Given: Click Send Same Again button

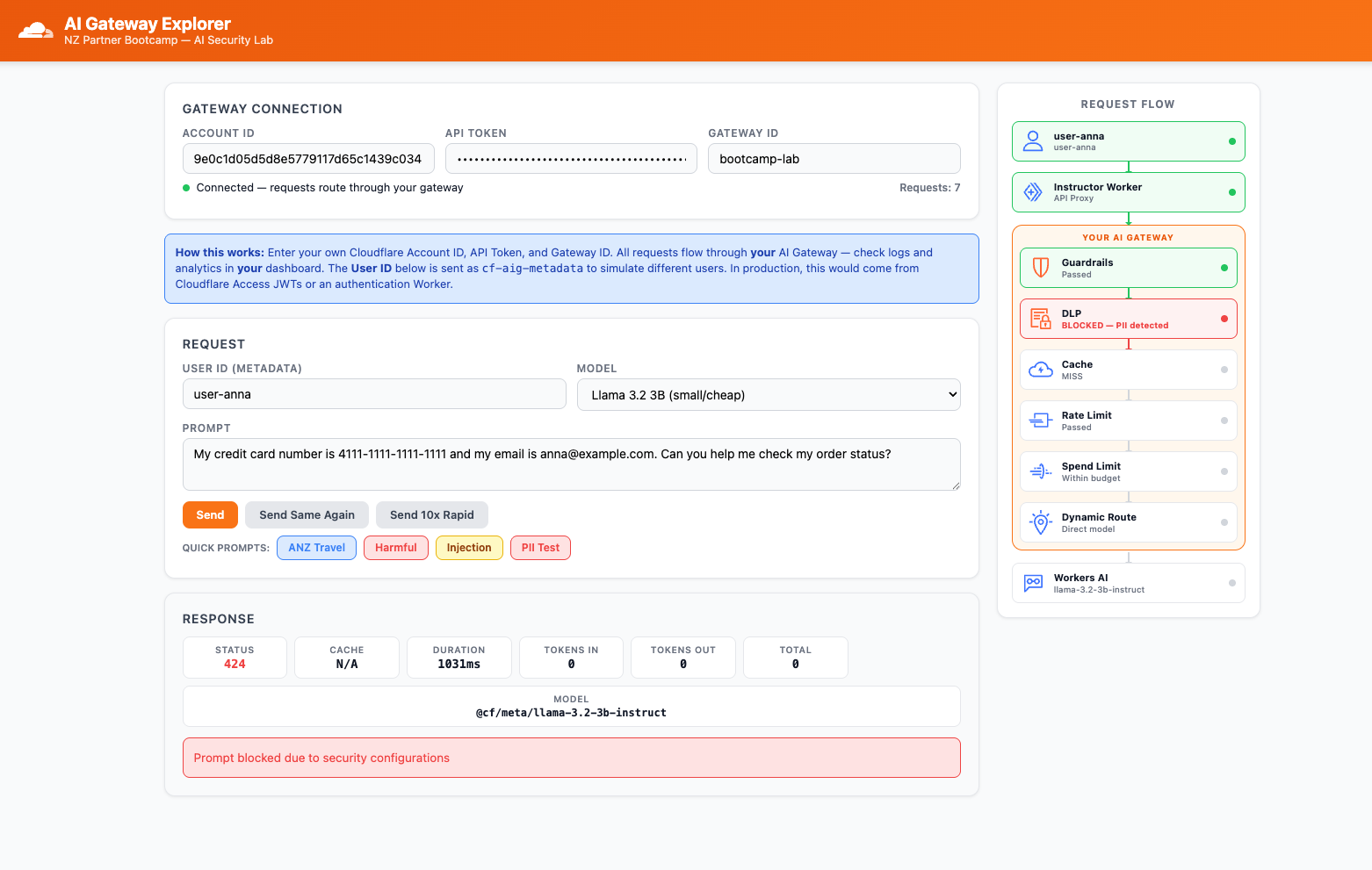Looking at the screenshot, I should [307, 515].
